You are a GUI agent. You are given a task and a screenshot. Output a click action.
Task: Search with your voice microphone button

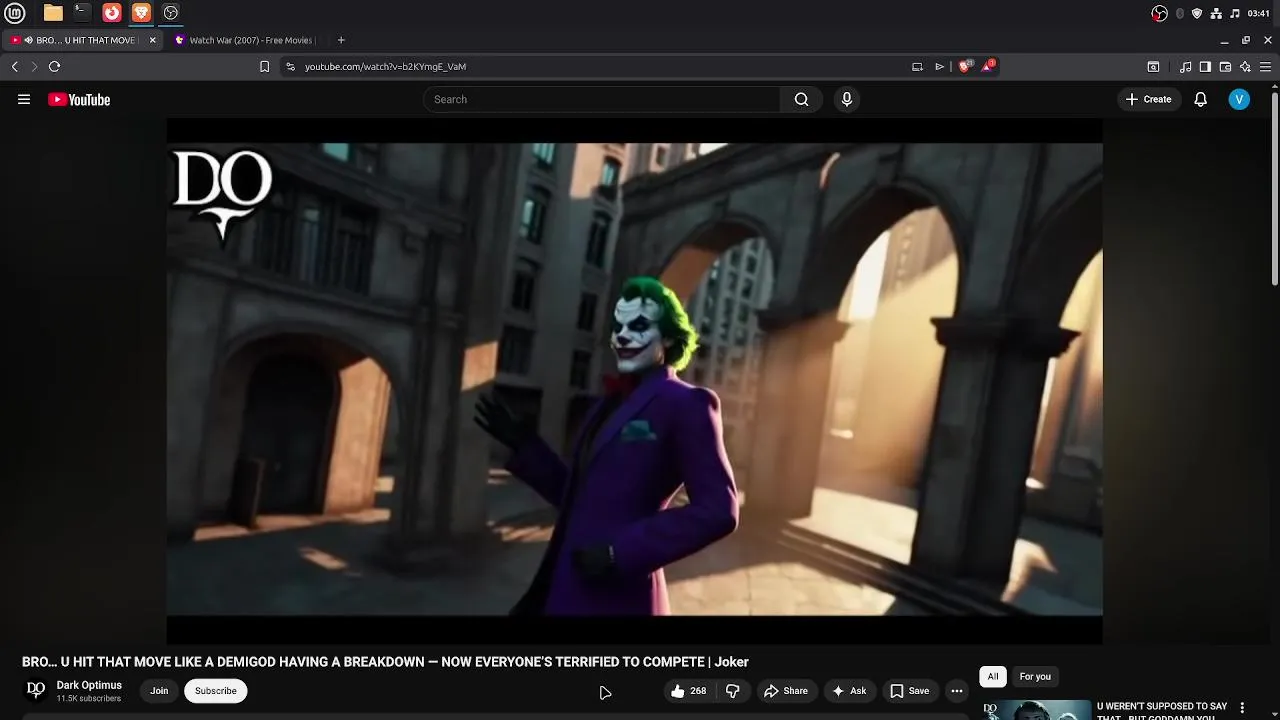[846, 99]
